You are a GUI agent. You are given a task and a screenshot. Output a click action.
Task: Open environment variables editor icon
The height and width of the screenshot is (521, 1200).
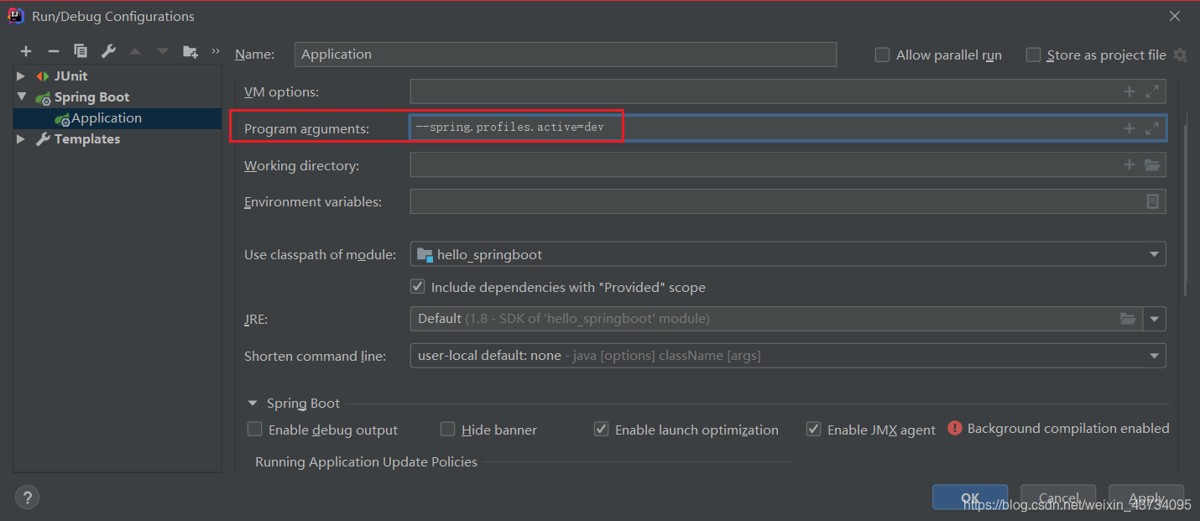coord(1152,201)
